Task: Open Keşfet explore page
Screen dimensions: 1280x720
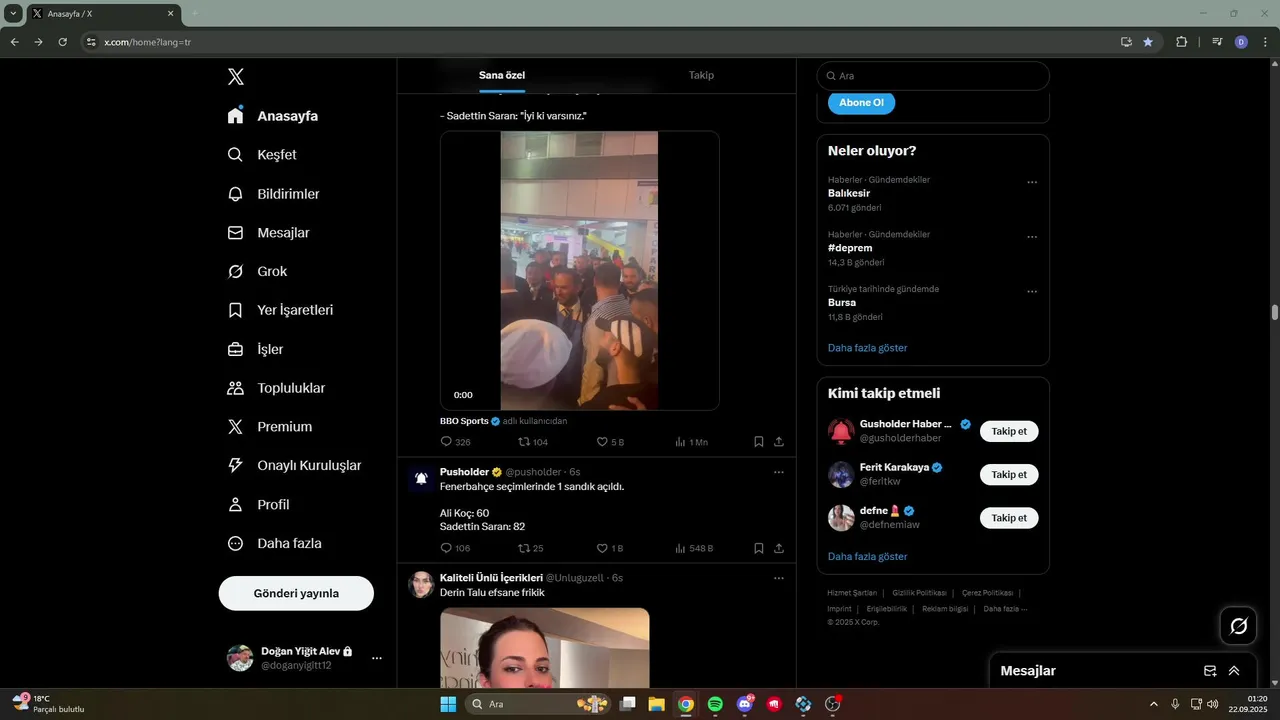Action: point(262,155)
